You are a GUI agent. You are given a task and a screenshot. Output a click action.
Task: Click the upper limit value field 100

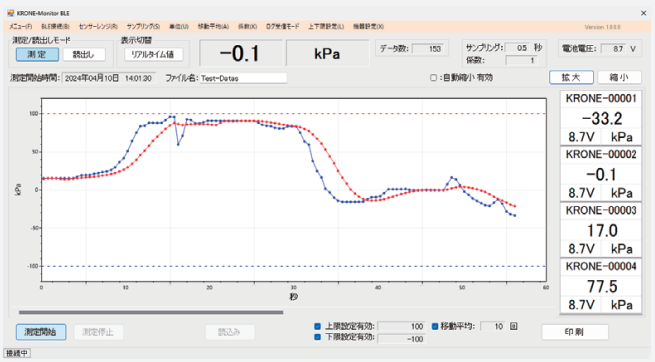[401, 327]
